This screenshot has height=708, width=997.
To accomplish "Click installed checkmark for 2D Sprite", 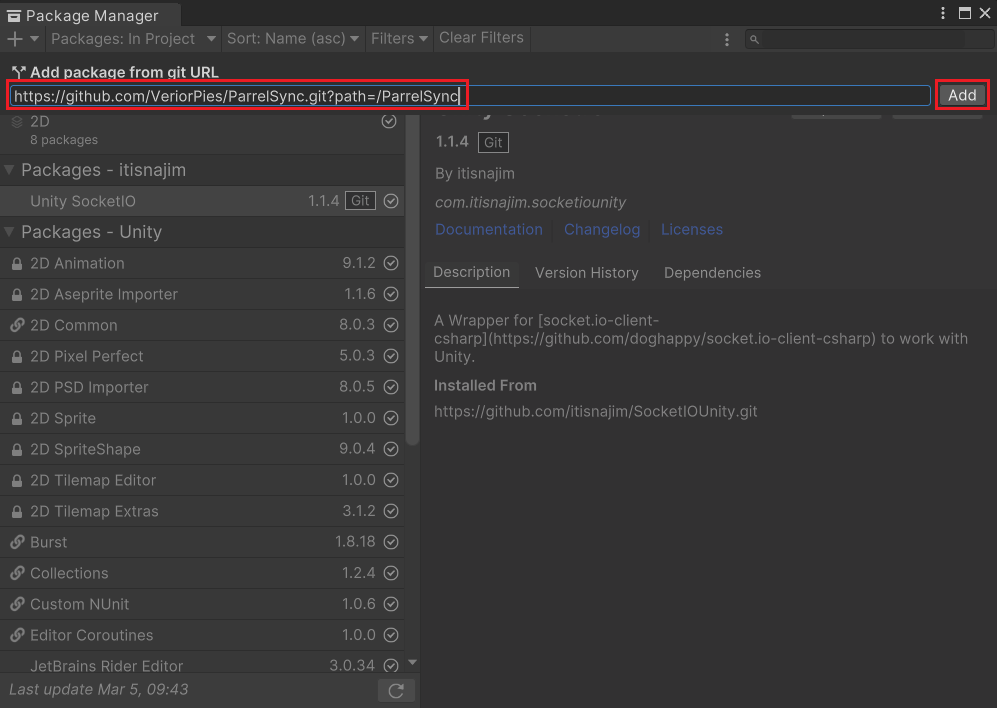I will [x=391, y=418].
